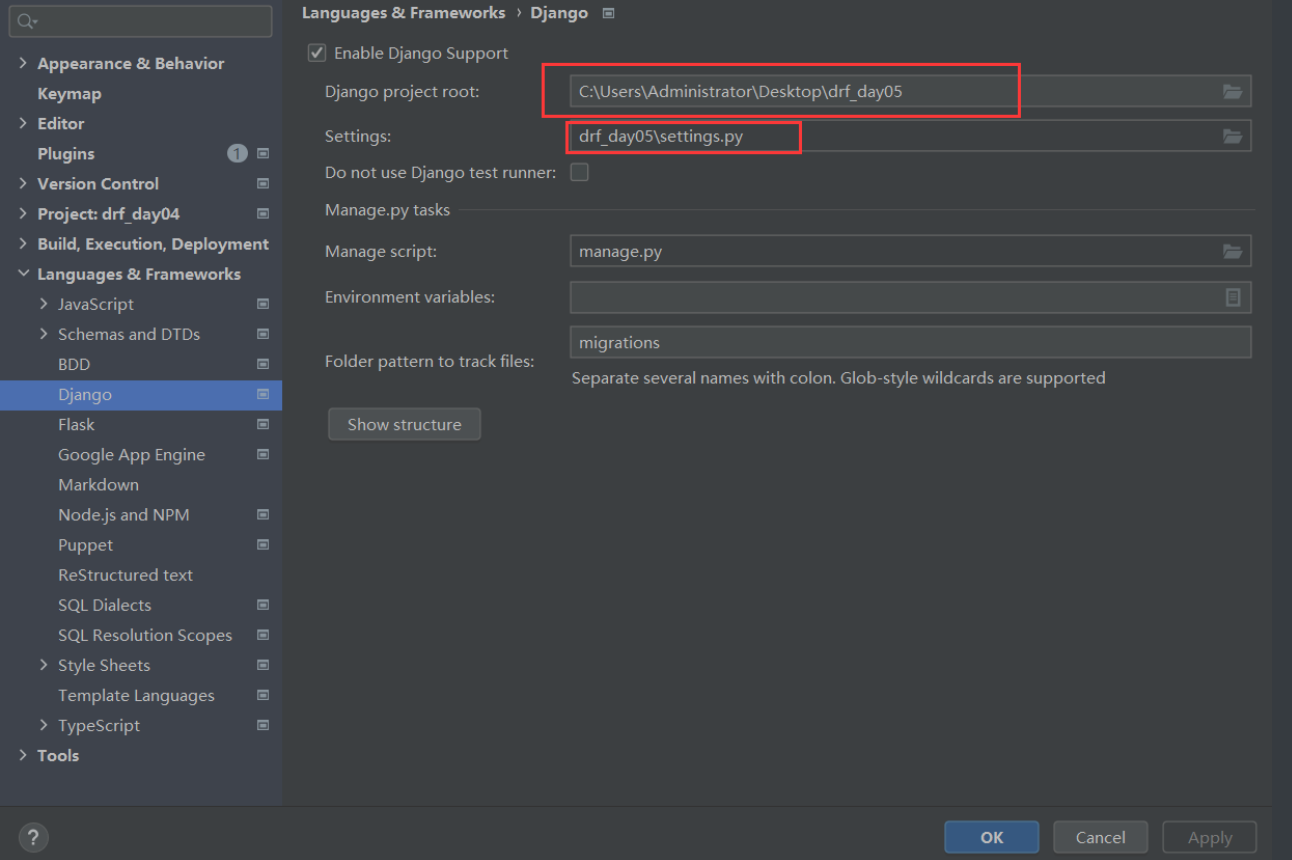Click the Cancel button
This screenshot has height=860, width=1292.
[1100, 837]
